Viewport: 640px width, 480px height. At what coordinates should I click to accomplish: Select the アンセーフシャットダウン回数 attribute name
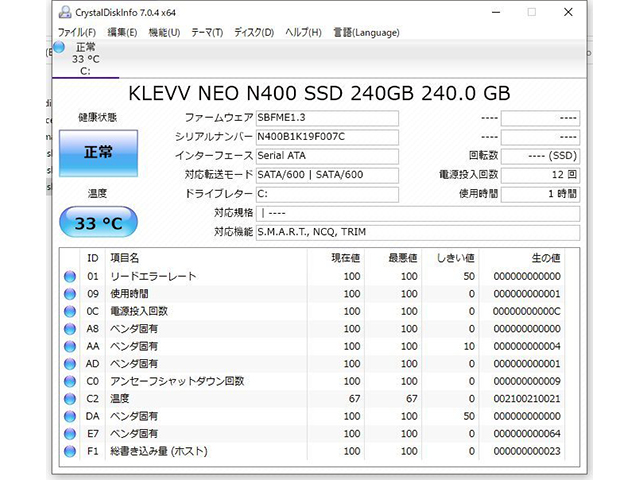point(177,381)
